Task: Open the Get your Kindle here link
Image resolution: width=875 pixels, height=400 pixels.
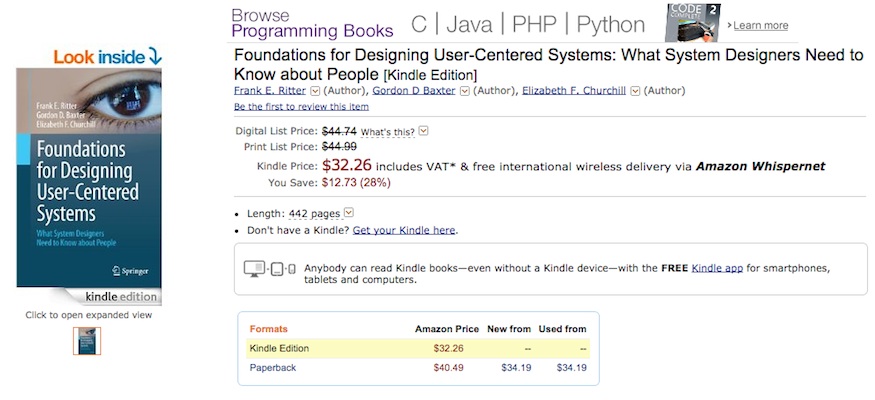Action: [x=404, y=230]
